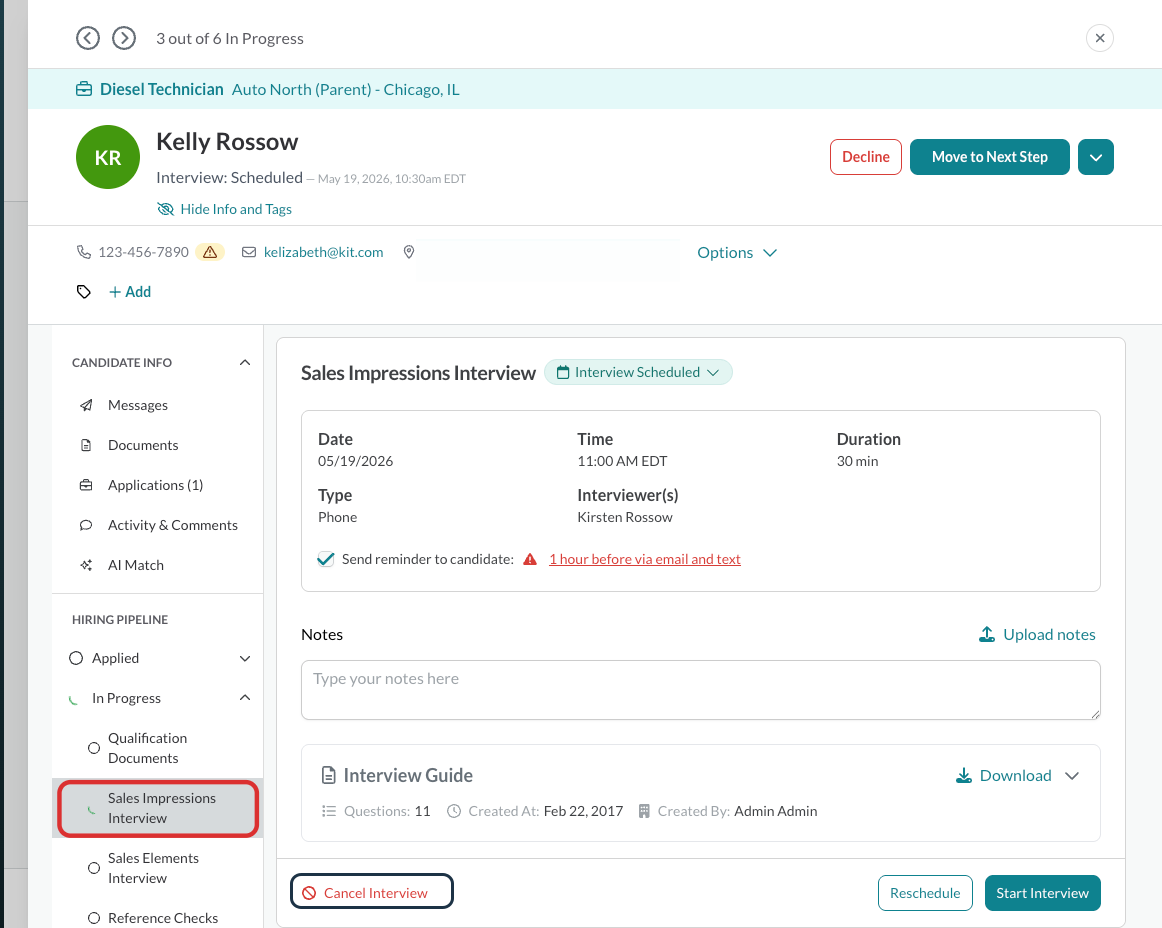The width and height of the screenshot is (1162, 928).
Task: Select the Applied pipeline stage circle
Action: coord(76,658)
